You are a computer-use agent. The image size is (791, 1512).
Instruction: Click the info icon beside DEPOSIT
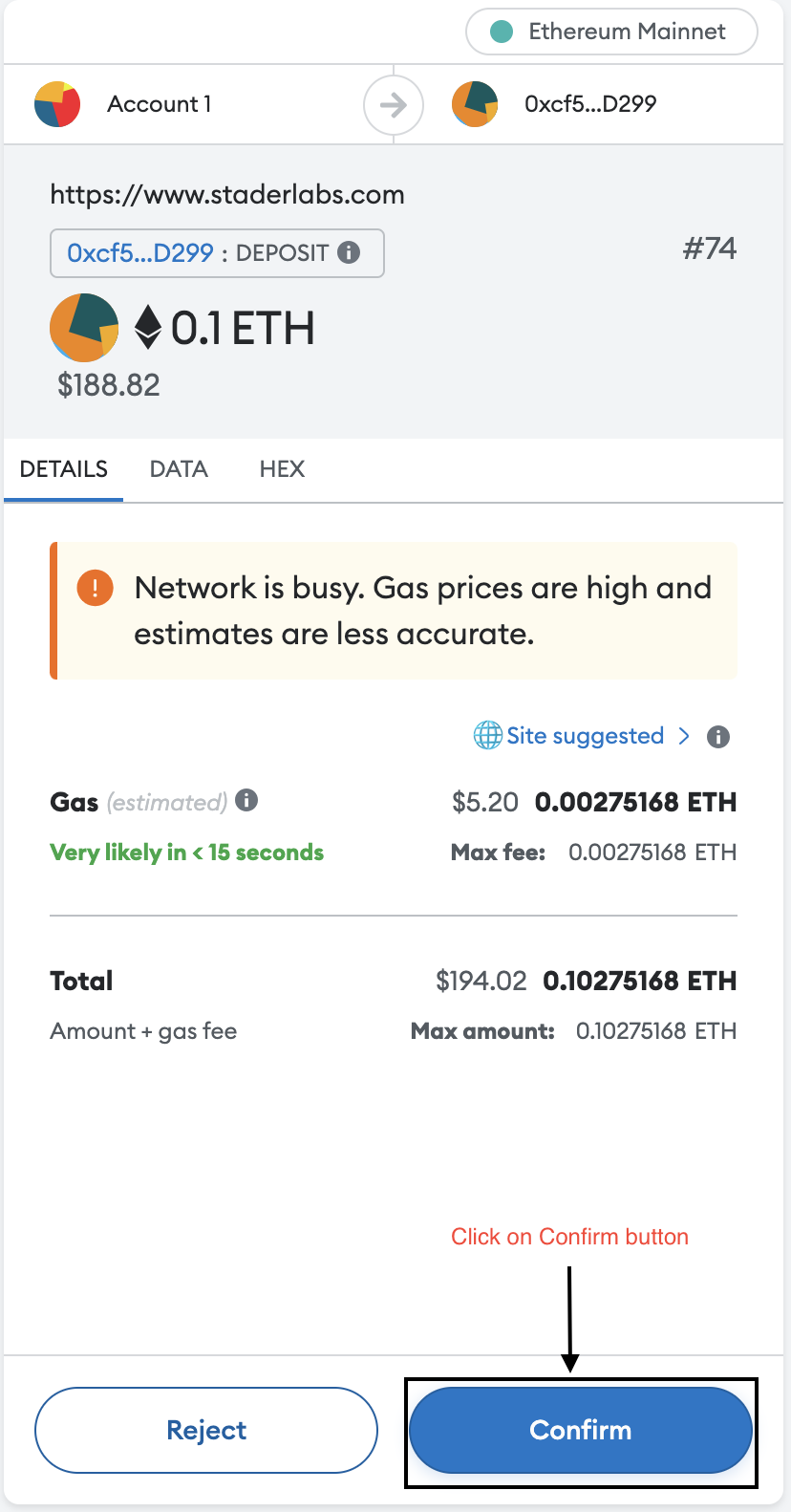[350, 252]
